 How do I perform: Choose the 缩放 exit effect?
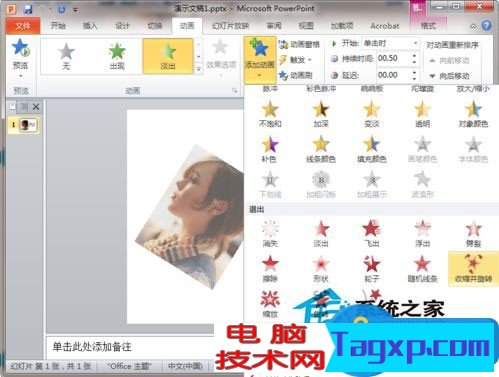270,303
